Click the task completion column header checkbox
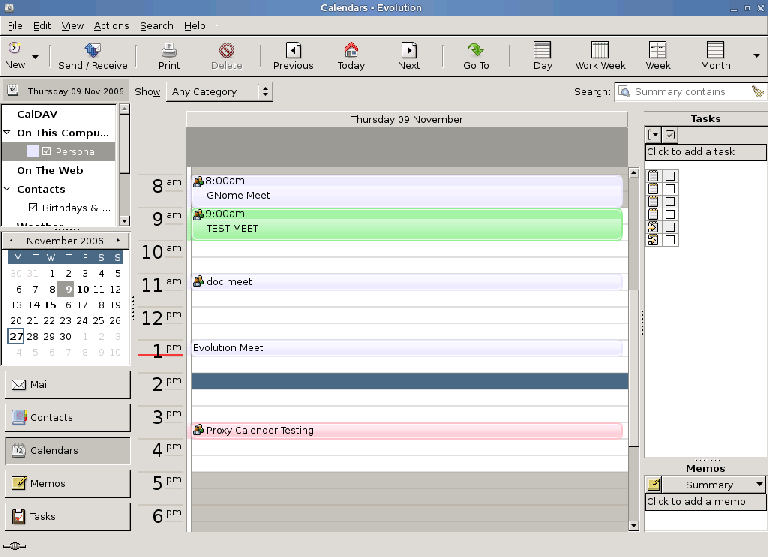 click(670, 134)
